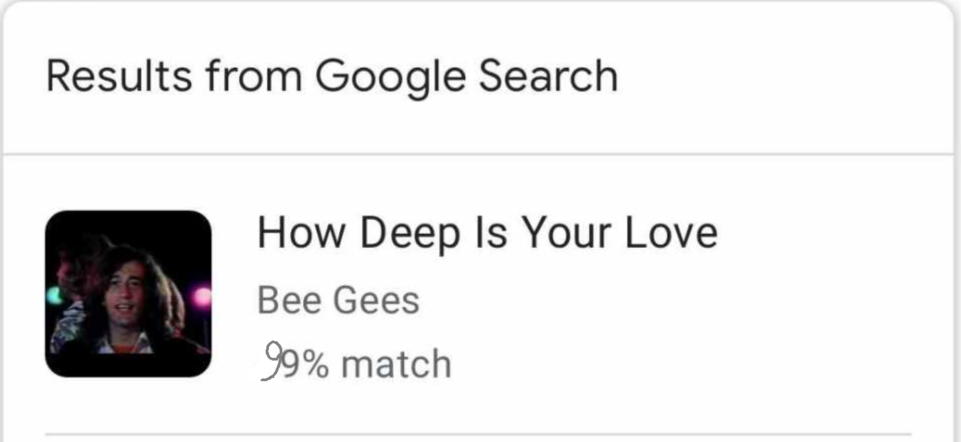
Task: Click the word Love in the song title
Action: tap(671, 233)
